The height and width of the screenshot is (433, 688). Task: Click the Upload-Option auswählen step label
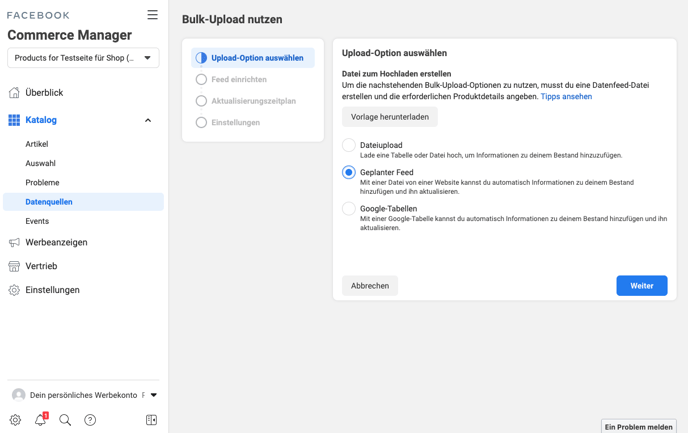point(257,58)
